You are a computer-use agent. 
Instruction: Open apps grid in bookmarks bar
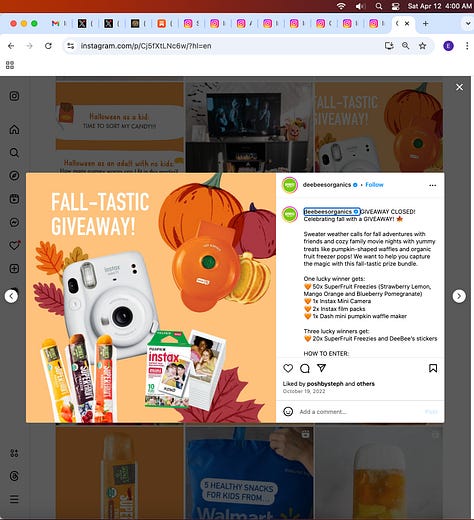coord(10,65)
